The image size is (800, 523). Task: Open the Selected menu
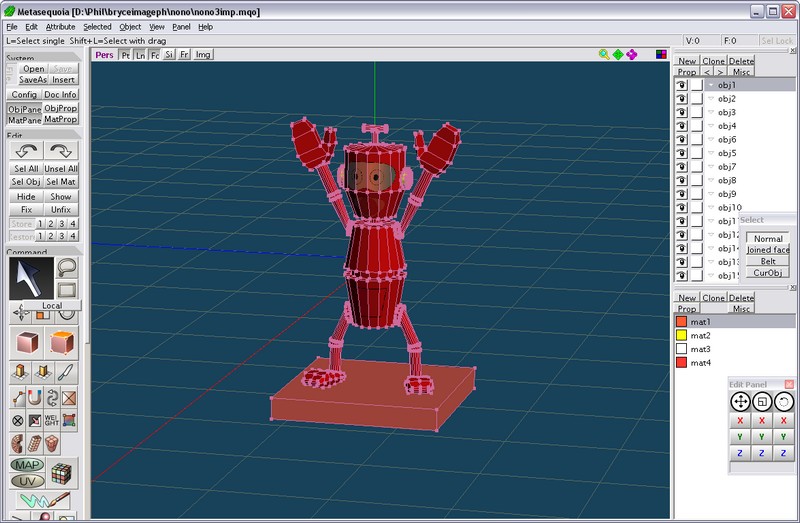click(97, 27)
